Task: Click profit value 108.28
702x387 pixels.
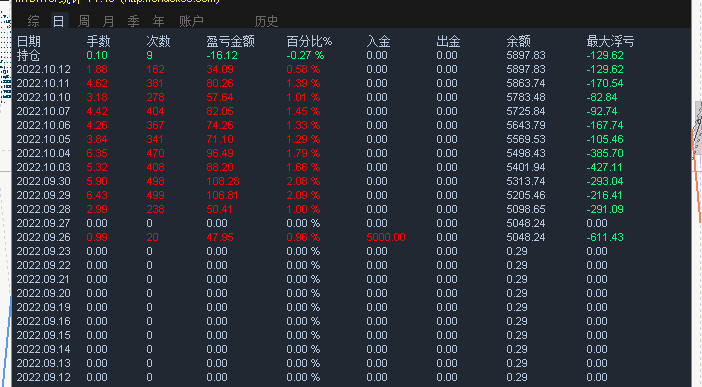Action: 223,181
